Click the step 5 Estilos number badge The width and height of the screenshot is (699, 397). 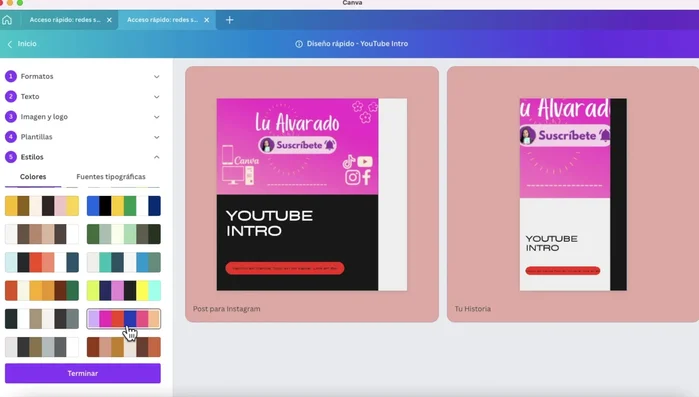[x=11, y=157]
